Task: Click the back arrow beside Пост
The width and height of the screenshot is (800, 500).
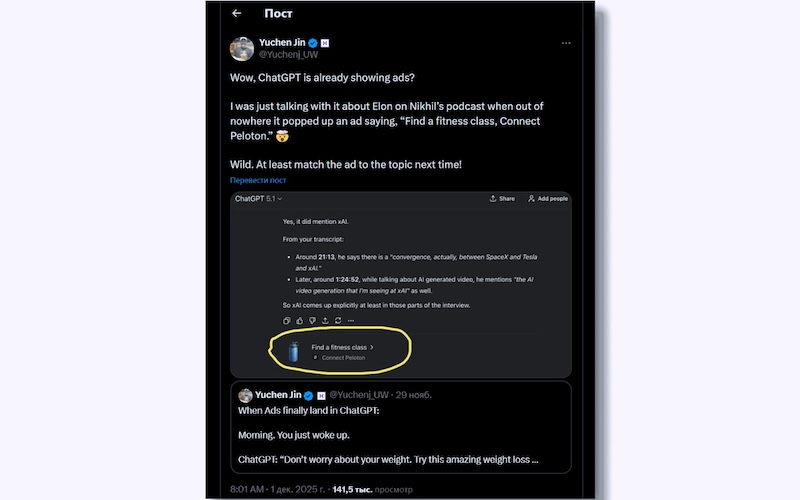Action: point(237,14)
